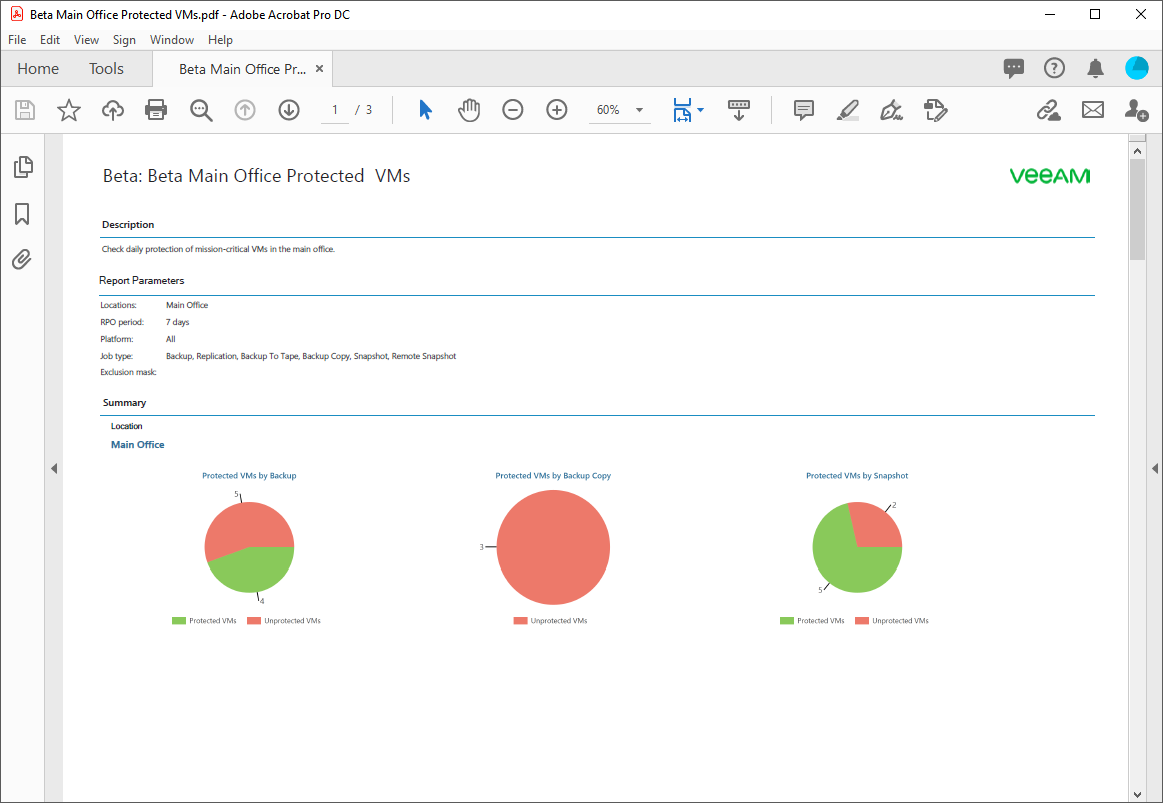Click the Protected VMs by Backup chart title

point(249,476)
